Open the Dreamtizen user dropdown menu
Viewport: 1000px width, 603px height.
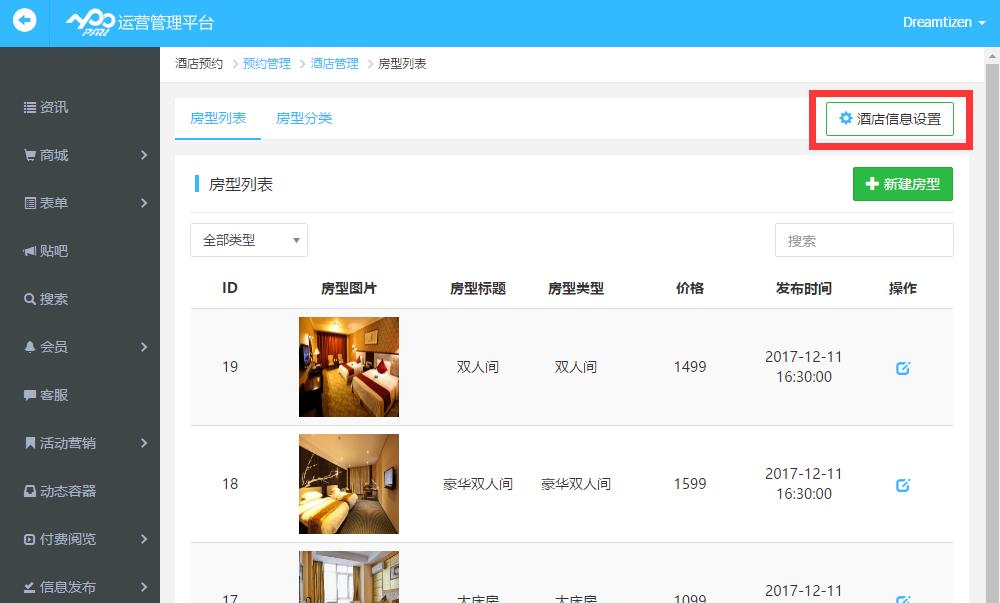pyautogui.click(x=943, y=22)
